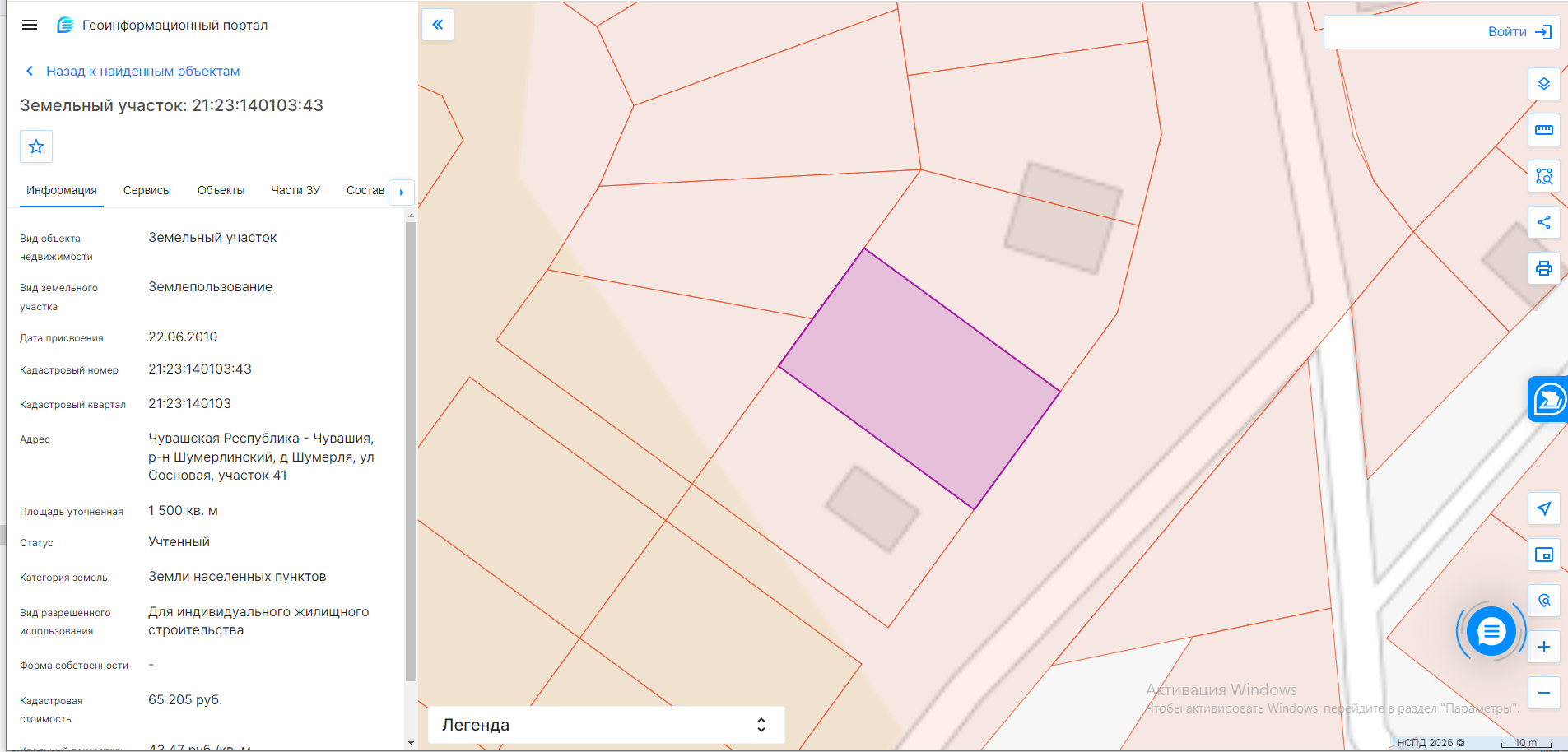Print the map with printer icon

click(x=1544, y=268)
